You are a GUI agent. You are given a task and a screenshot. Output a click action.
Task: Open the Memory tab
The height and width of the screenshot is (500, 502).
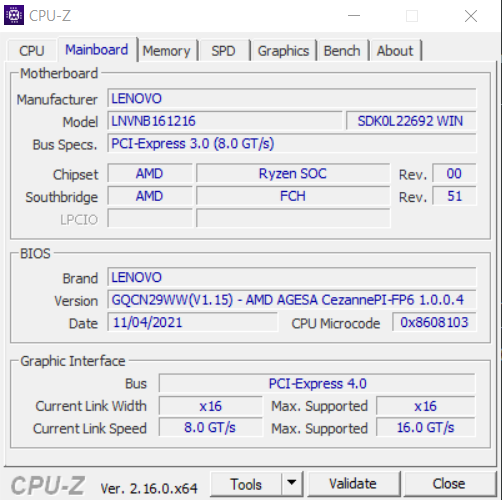[167, 51]
